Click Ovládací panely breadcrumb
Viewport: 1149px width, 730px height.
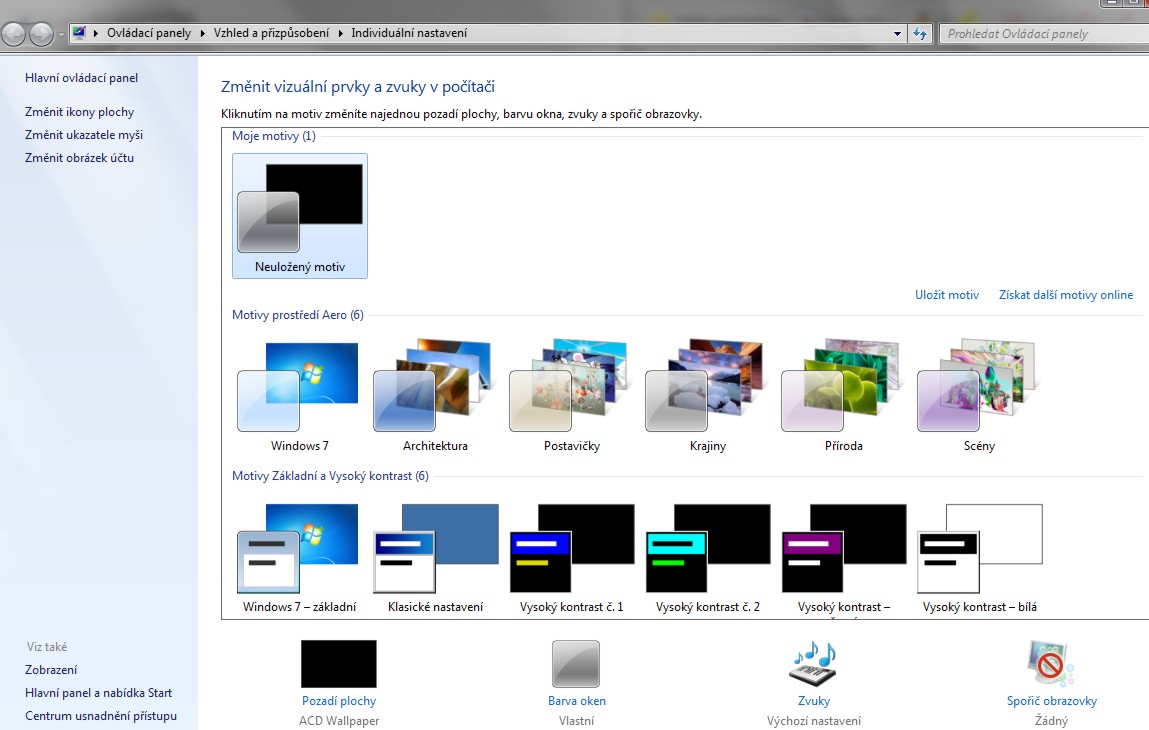point(149,33)
